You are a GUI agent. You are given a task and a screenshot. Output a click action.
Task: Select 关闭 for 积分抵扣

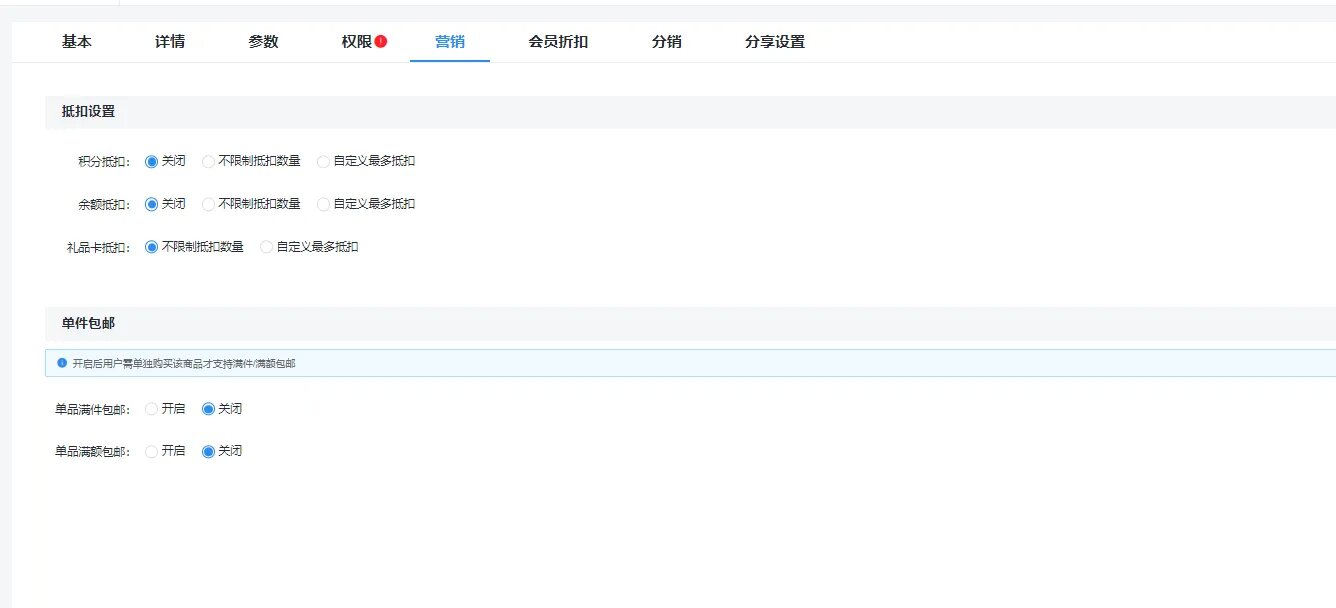coord(152,161)
